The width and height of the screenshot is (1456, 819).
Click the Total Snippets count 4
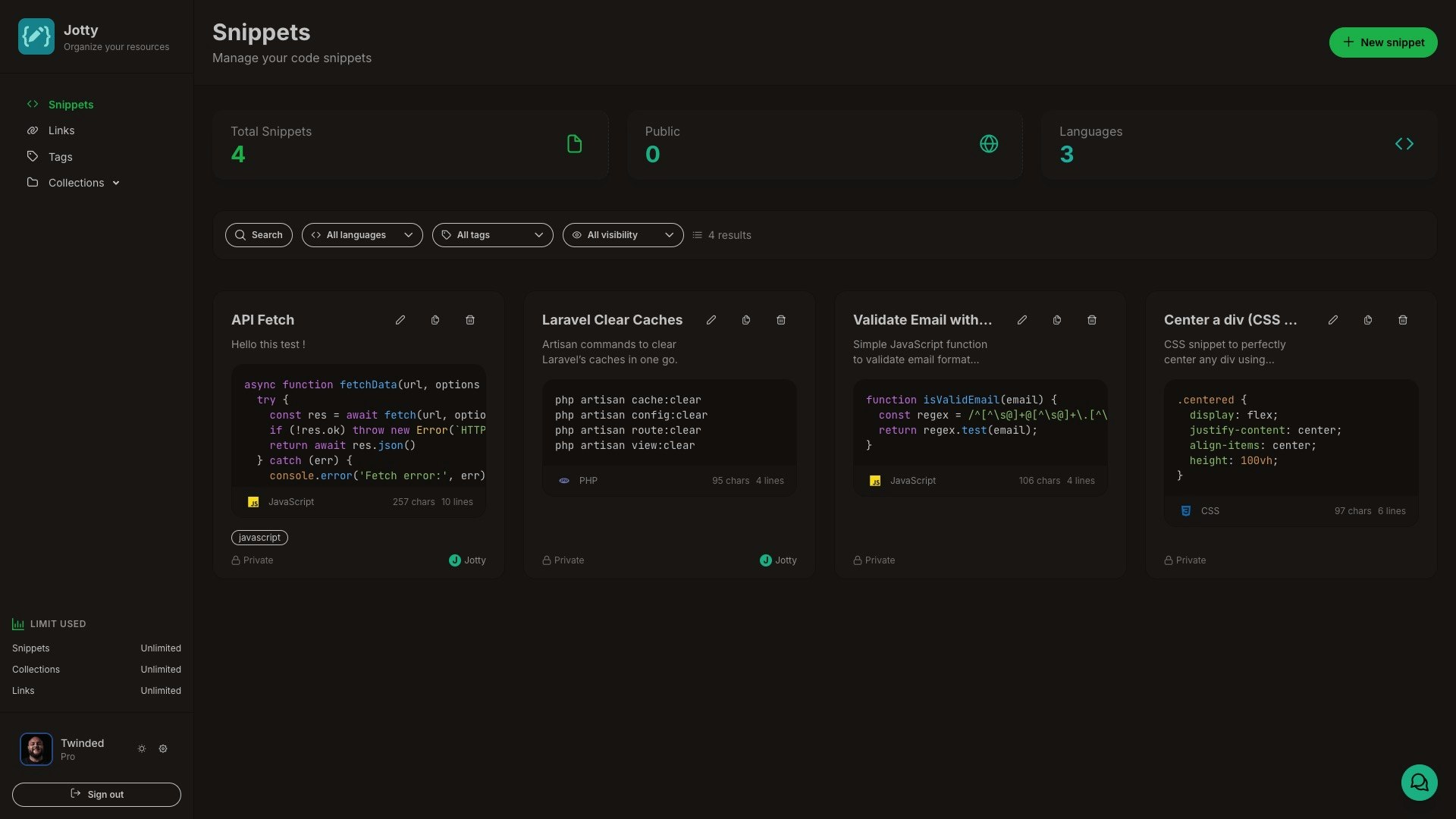[x=238, y=155]
